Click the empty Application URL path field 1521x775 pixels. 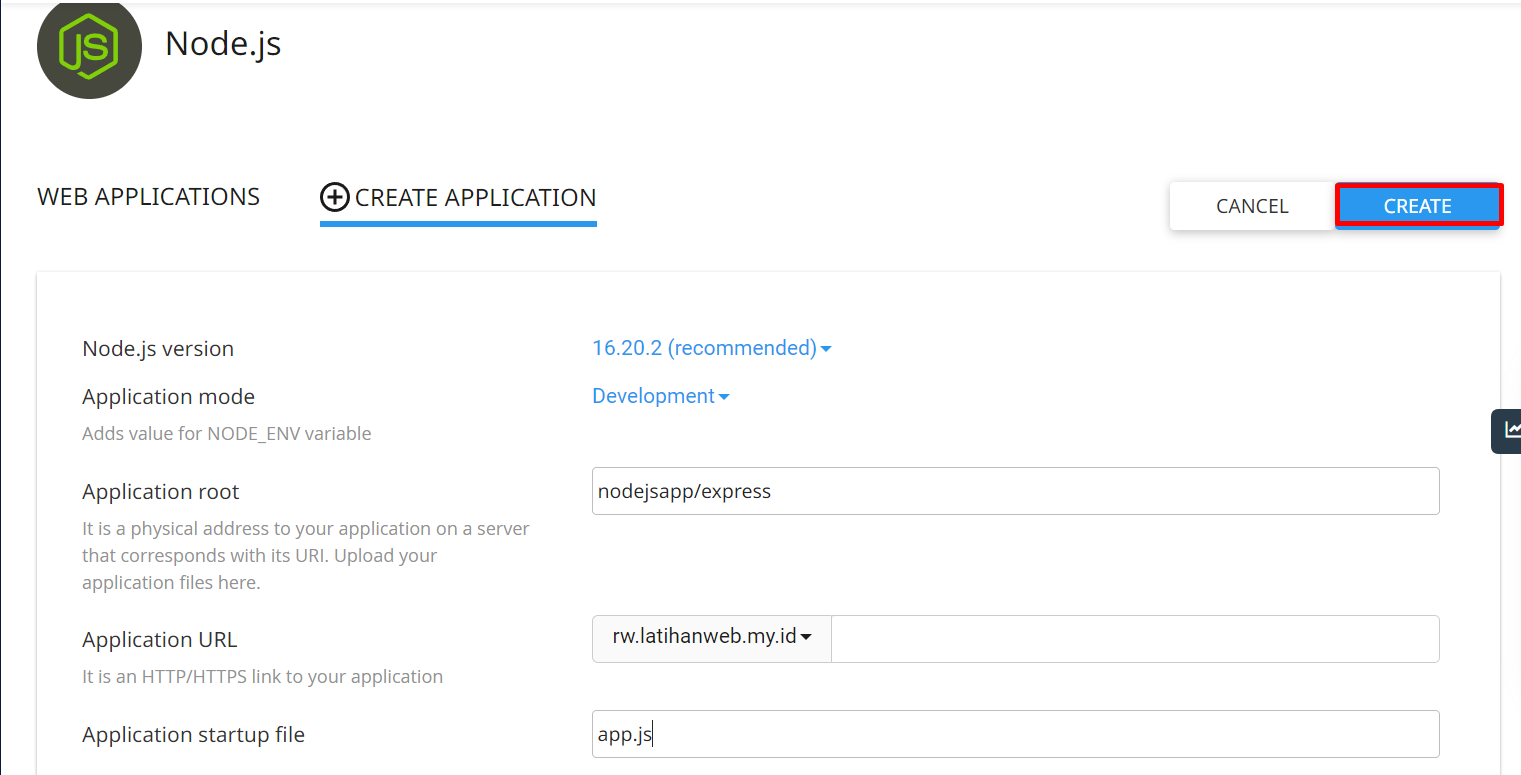(x=1134, y=639)
